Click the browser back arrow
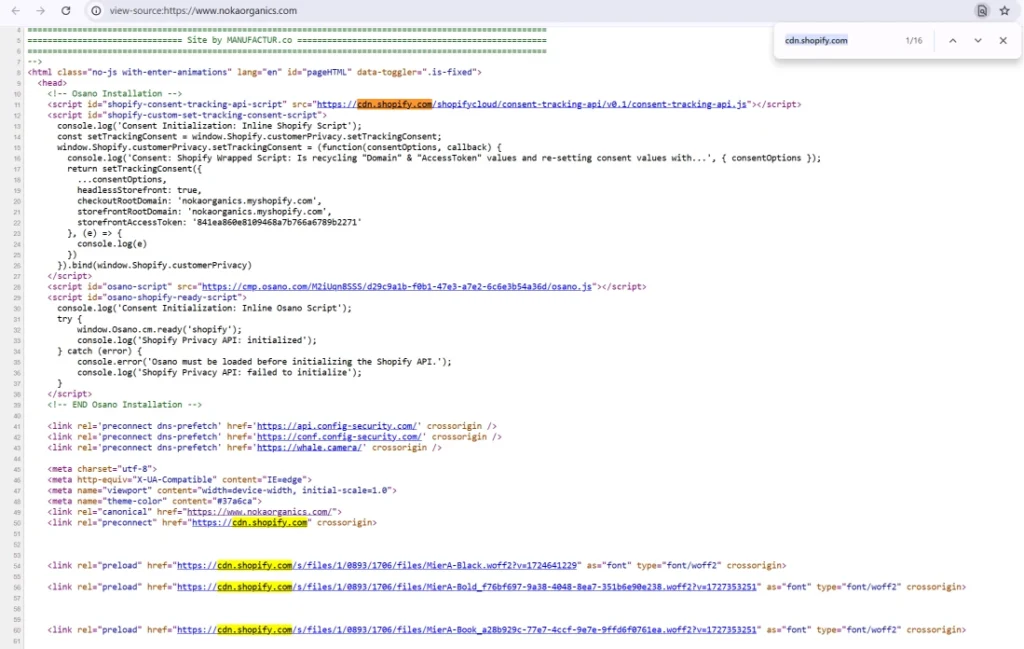The image size is (1024, 649). tap(14, 11)
